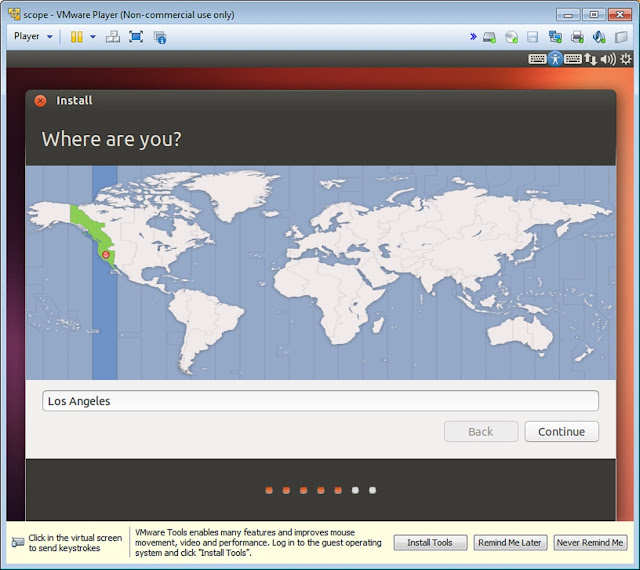The image size is (640, 570).
Task: Expand the power options arrow beside pause
Action: point(93,37)
